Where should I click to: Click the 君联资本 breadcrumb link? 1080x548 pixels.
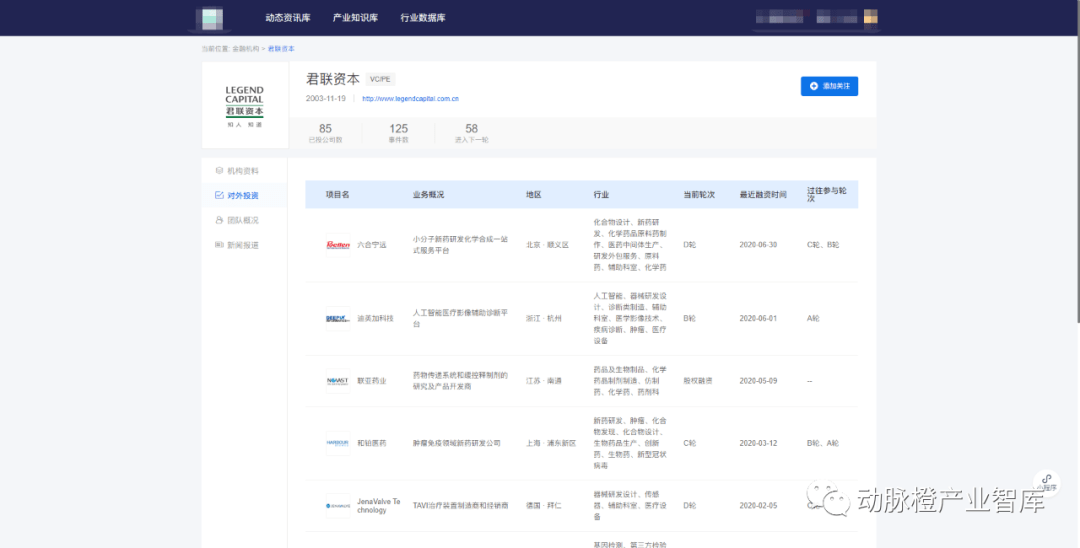pyautogui.click(x=281, y=49)
